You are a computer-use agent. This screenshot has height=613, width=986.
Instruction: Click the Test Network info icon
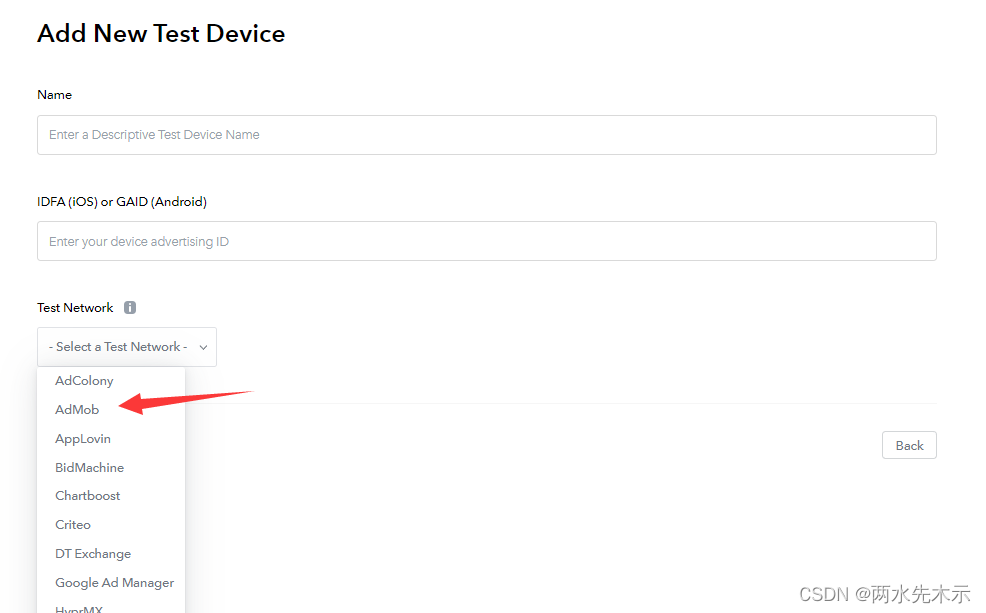coord(130,307)
